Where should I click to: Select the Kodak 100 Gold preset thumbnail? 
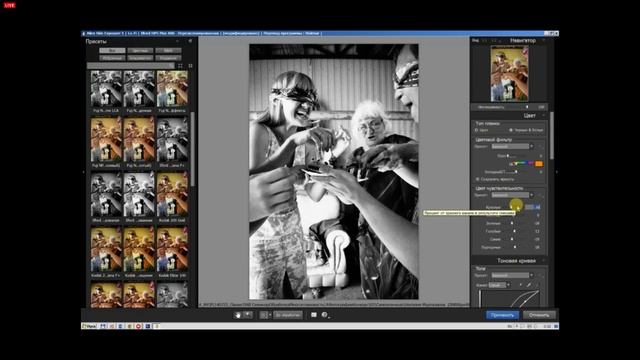point(172,194)
